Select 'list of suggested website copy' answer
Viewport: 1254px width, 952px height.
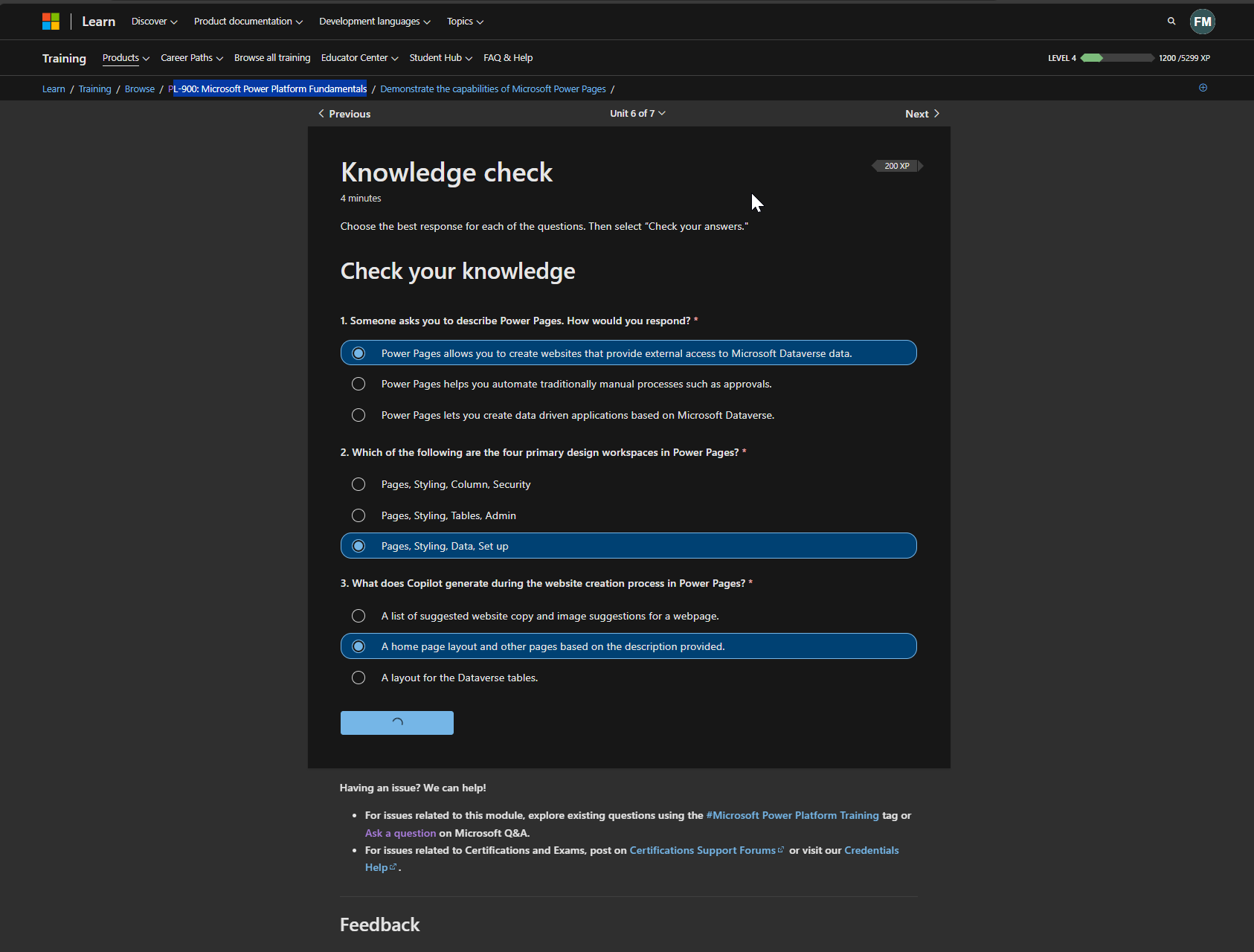point(628,616)
